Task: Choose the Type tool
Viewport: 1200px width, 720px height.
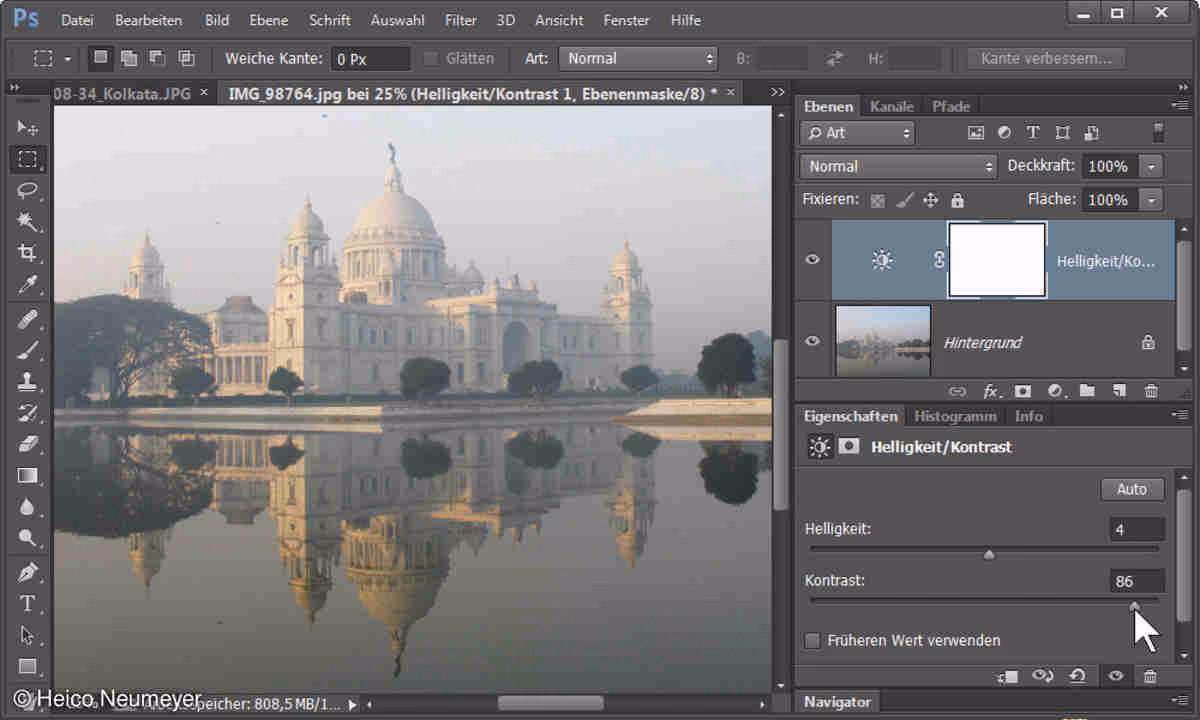Action: coord(27,603)
